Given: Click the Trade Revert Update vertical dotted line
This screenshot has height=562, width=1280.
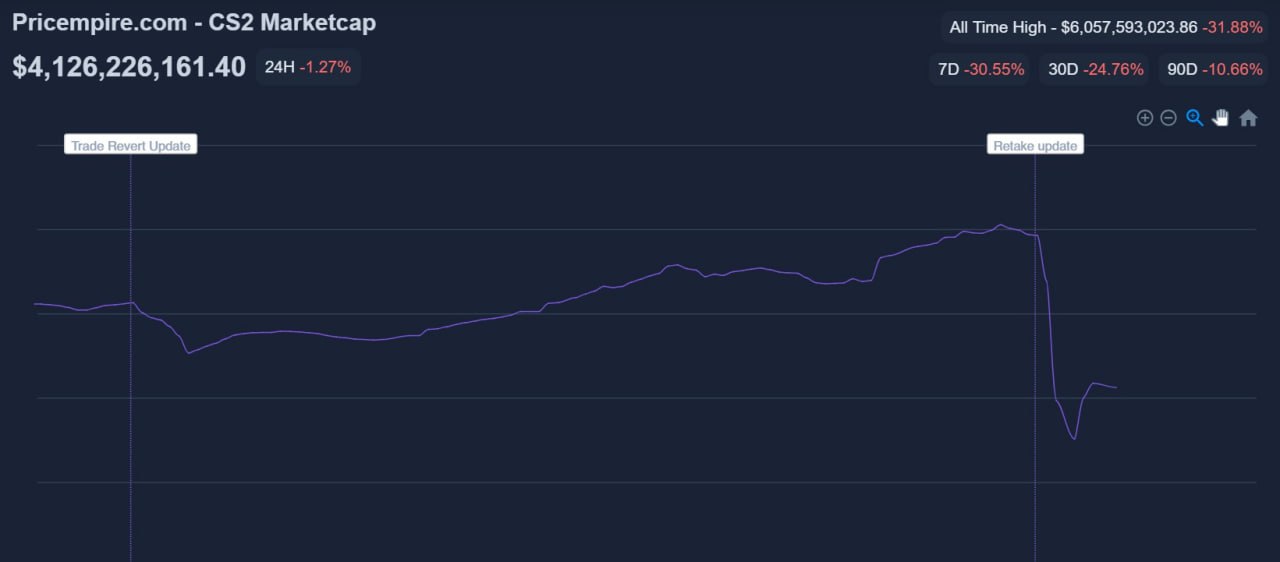Looking at the screenshot, I should tap(131, 450).
